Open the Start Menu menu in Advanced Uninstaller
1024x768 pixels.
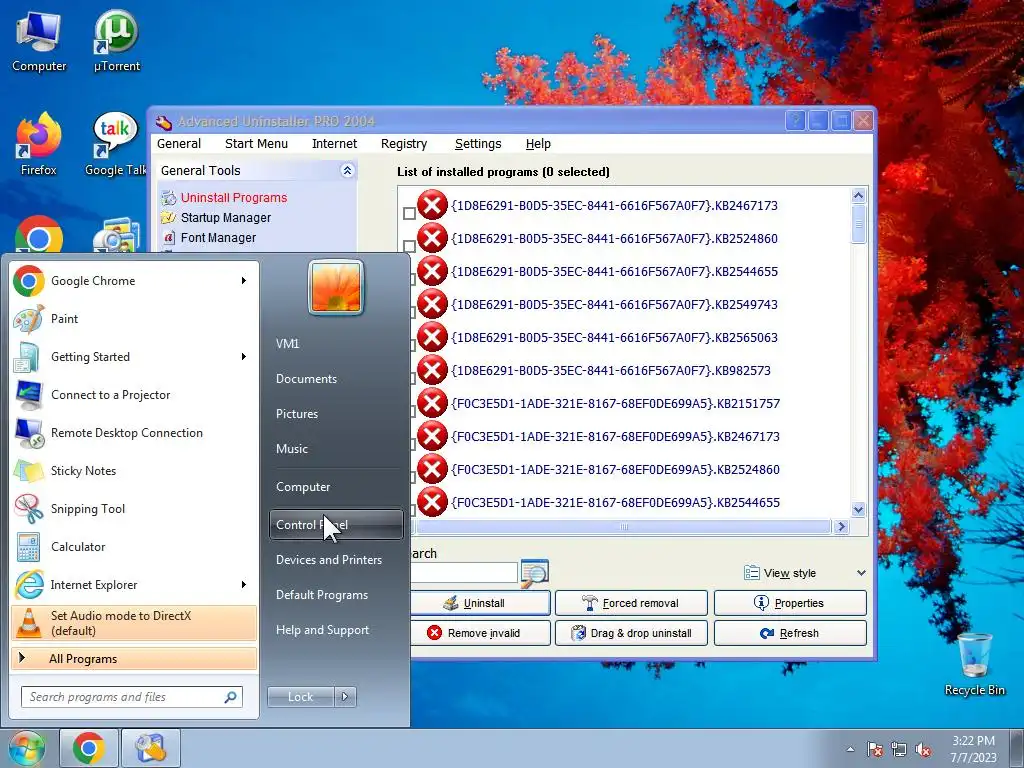click(x=256, y=144)
